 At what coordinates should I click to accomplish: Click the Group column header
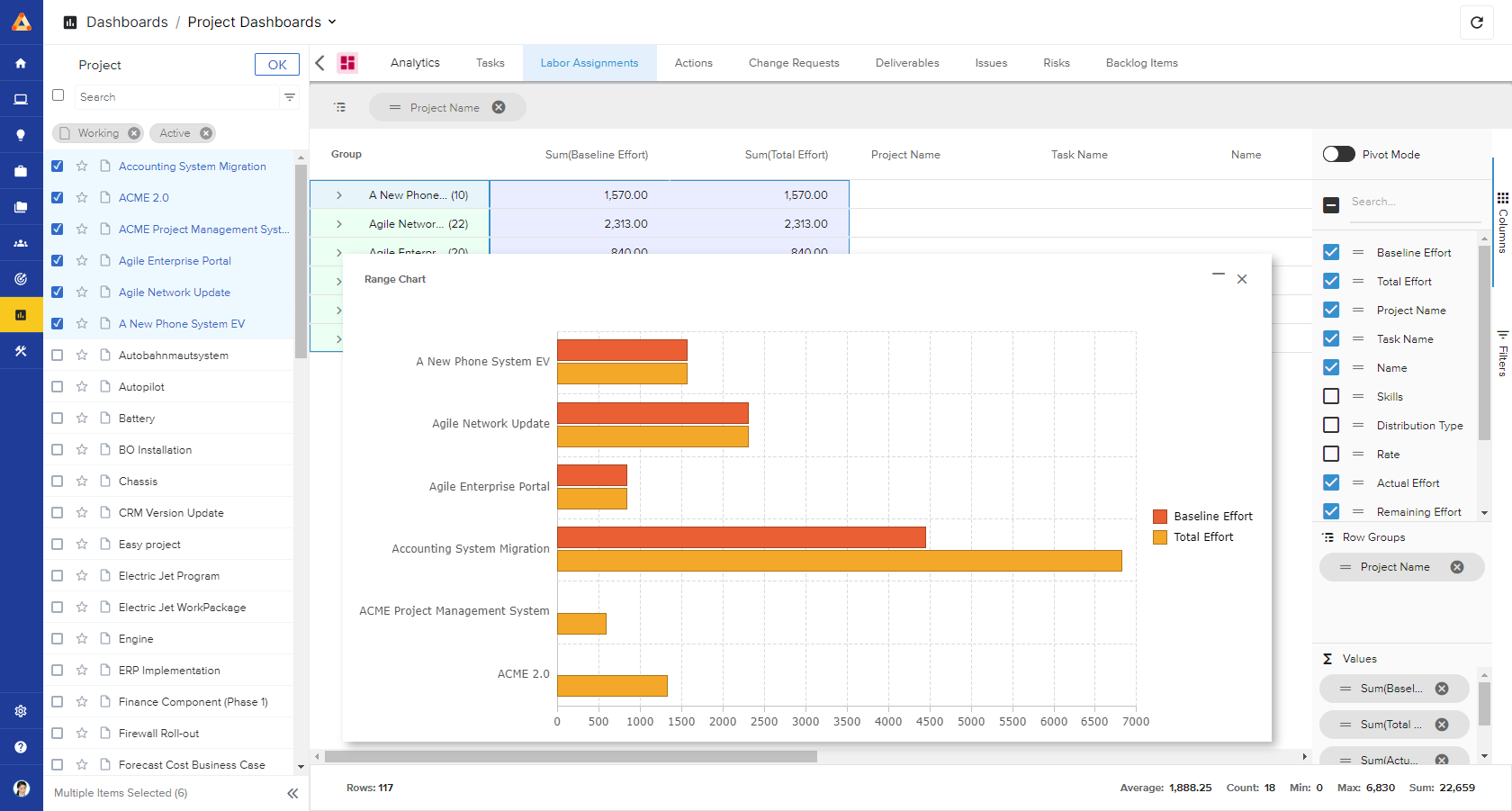346,155
